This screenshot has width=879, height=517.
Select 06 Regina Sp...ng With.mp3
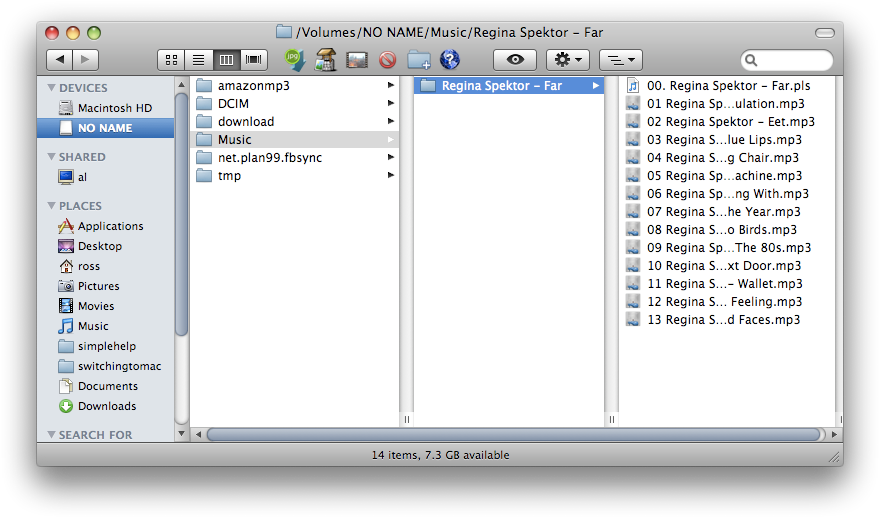pos(727,193)
